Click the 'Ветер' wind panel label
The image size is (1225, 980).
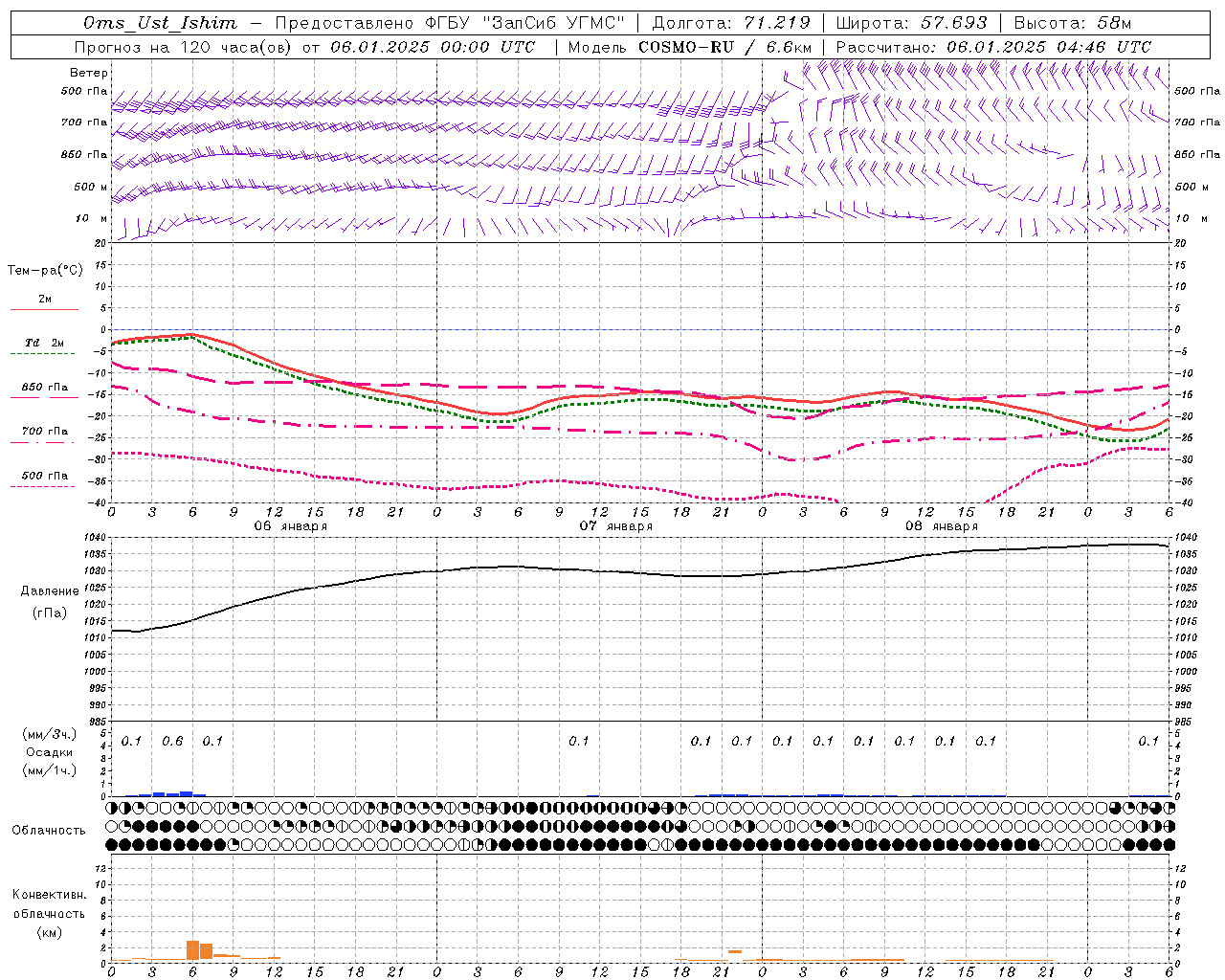tap(89, 73)
